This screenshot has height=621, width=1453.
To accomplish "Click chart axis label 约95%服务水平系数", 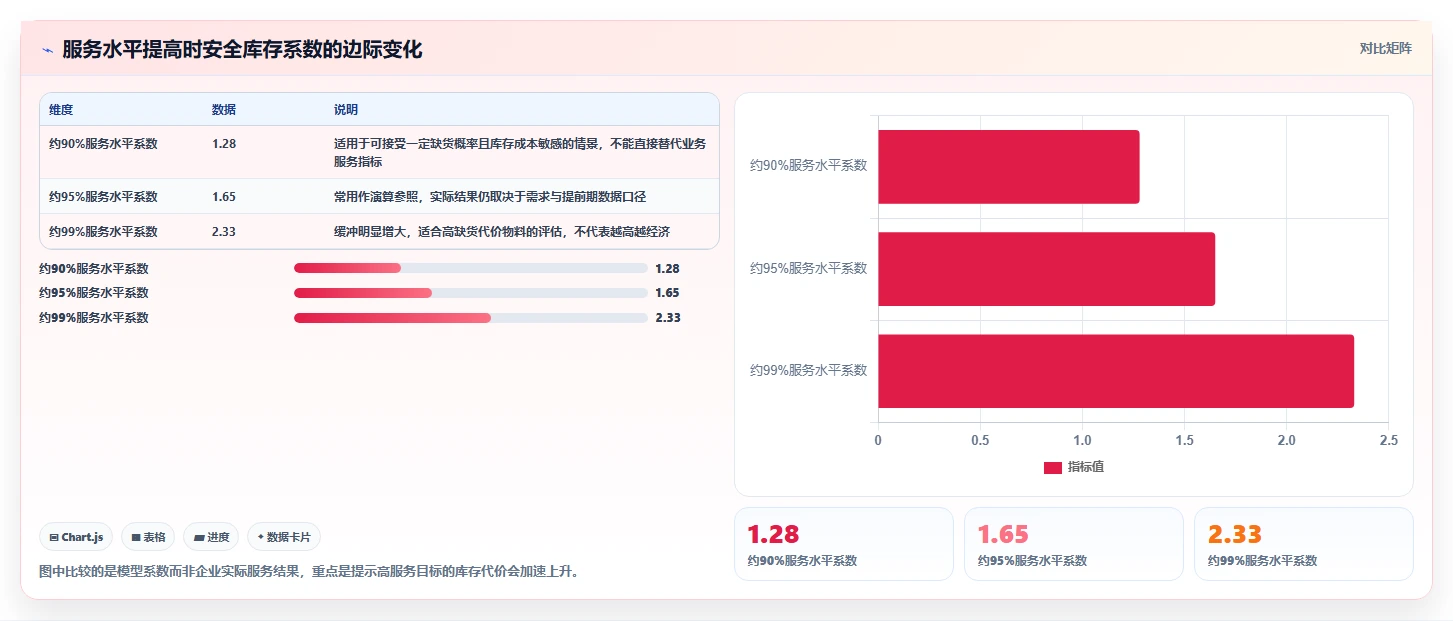I will coord(809,268).
